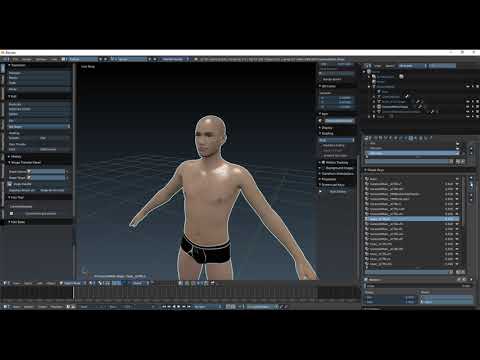Open the Set Origin dropdown
The image size is (480, 360).
(x=39, y=127)
